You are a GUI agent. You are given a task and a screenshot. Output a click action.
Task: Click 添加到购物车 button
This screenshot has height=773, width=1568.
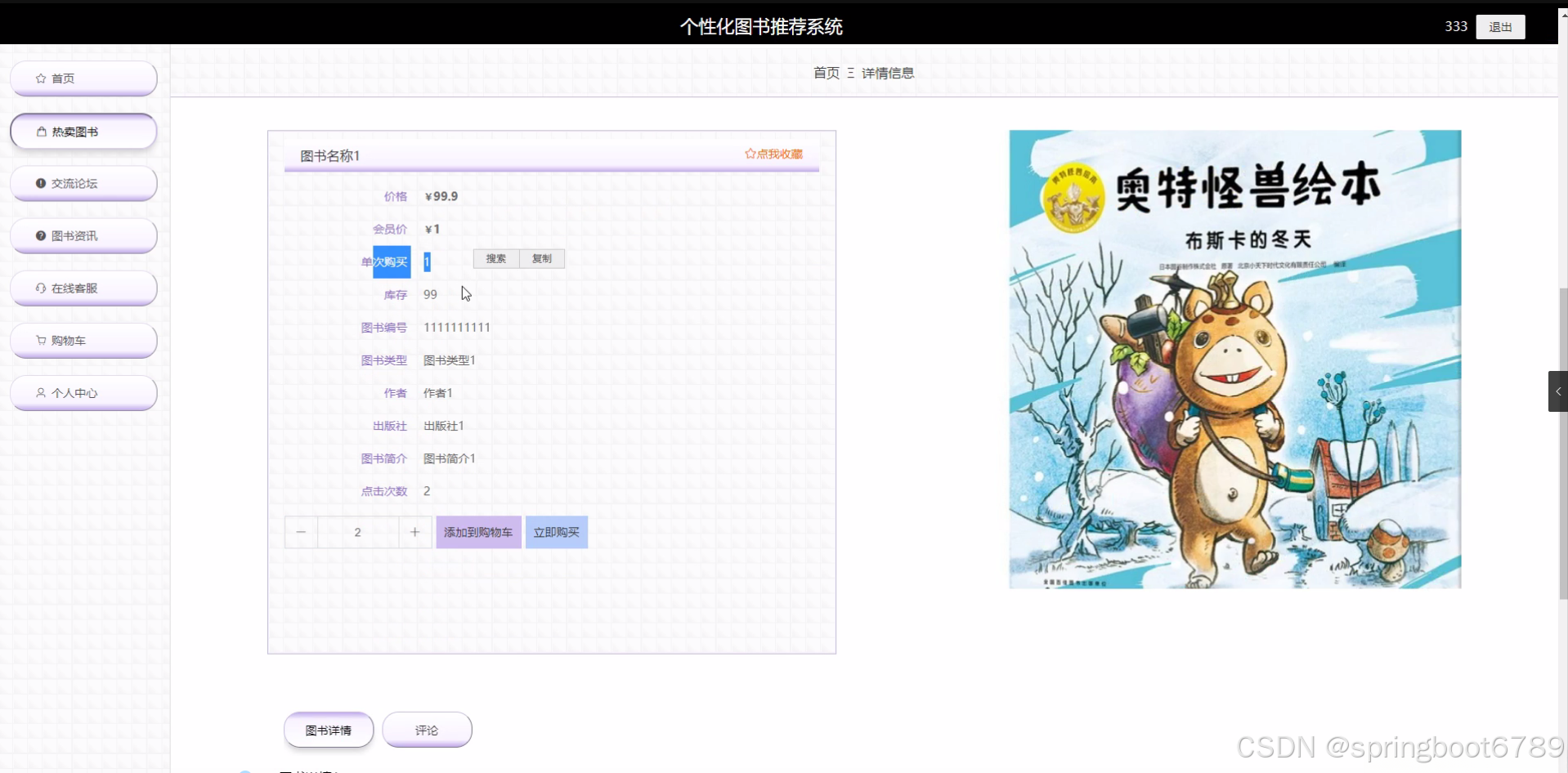click(478, 532)
